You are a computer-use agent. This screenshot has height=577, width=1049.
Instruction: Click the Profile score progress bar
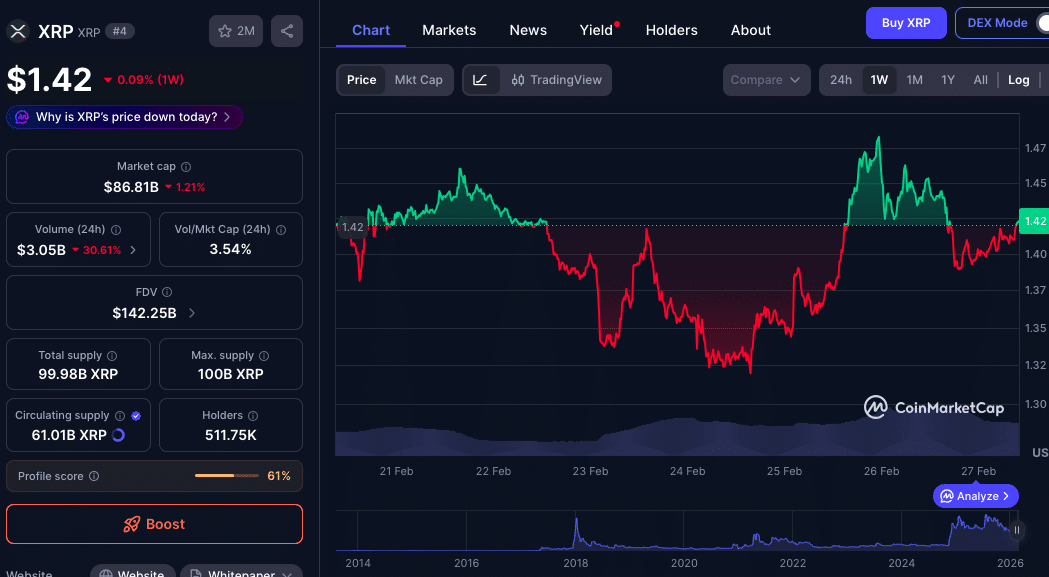(x=227, y=476)
